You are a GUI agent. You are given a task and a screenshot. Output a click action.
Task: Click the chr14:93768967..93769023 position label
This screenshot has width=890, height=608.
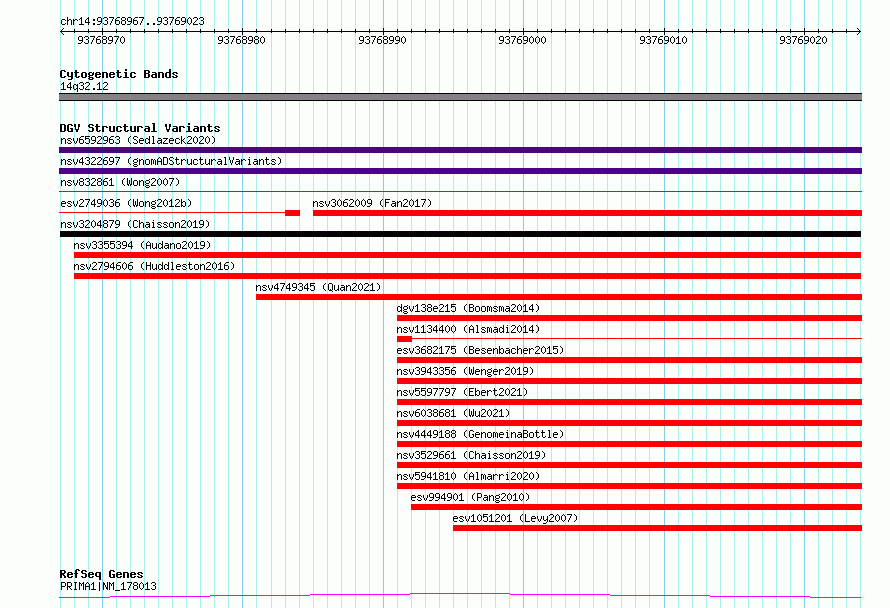pos(132,21)
